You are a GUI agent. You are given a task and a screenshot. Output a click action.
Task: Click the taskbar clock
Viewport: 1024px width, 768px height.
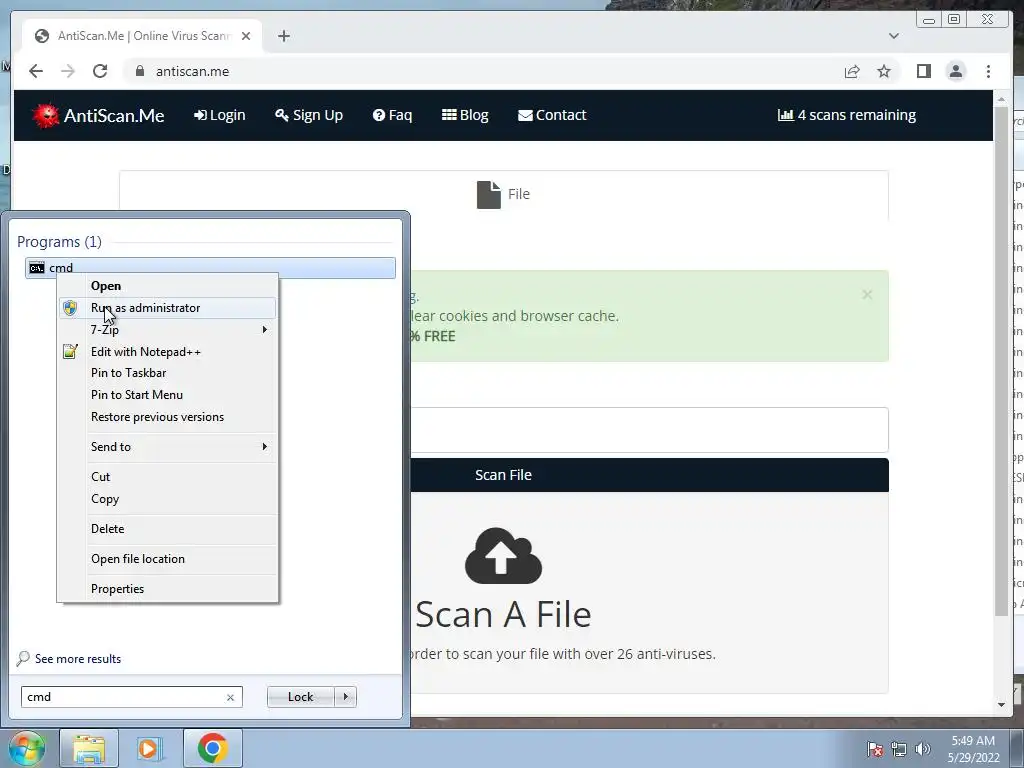(x=973, y=749)
